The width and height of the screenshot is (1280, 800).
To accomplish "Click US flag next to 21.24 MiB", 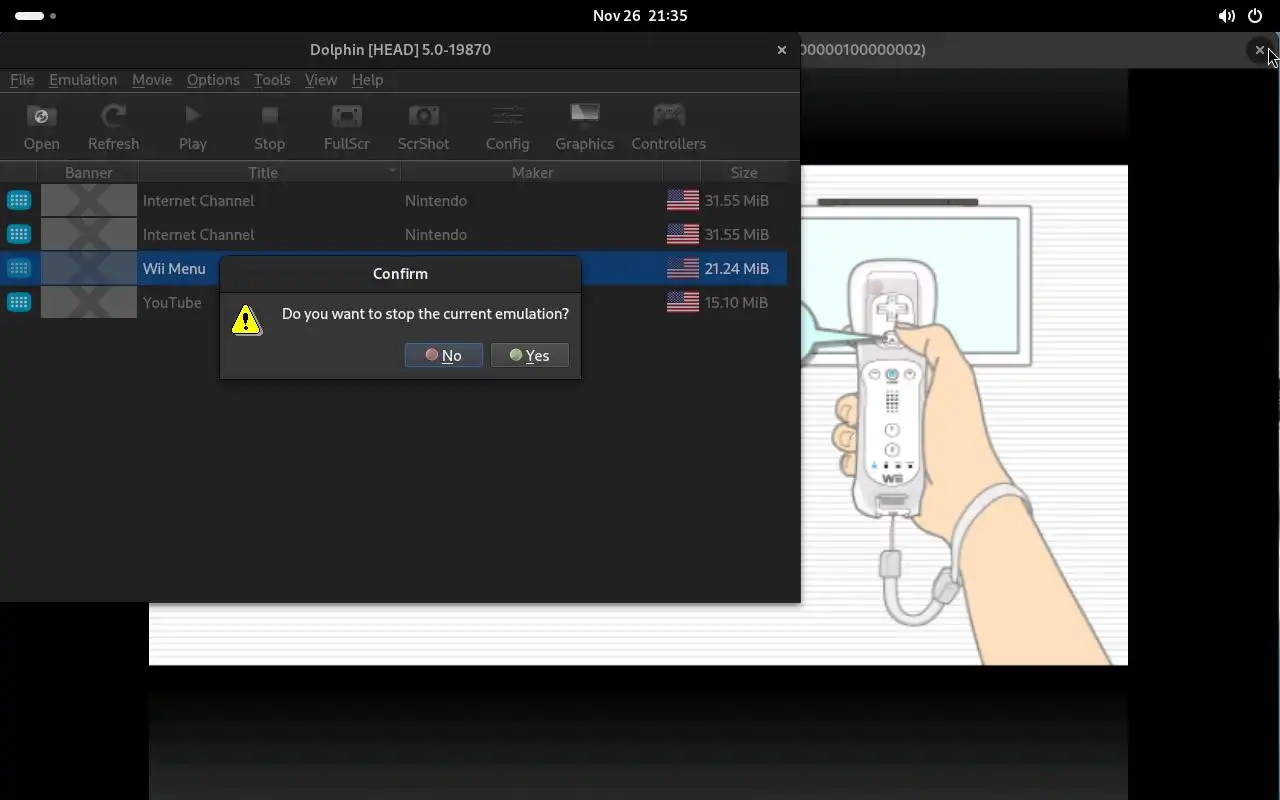I will [683, 268].
